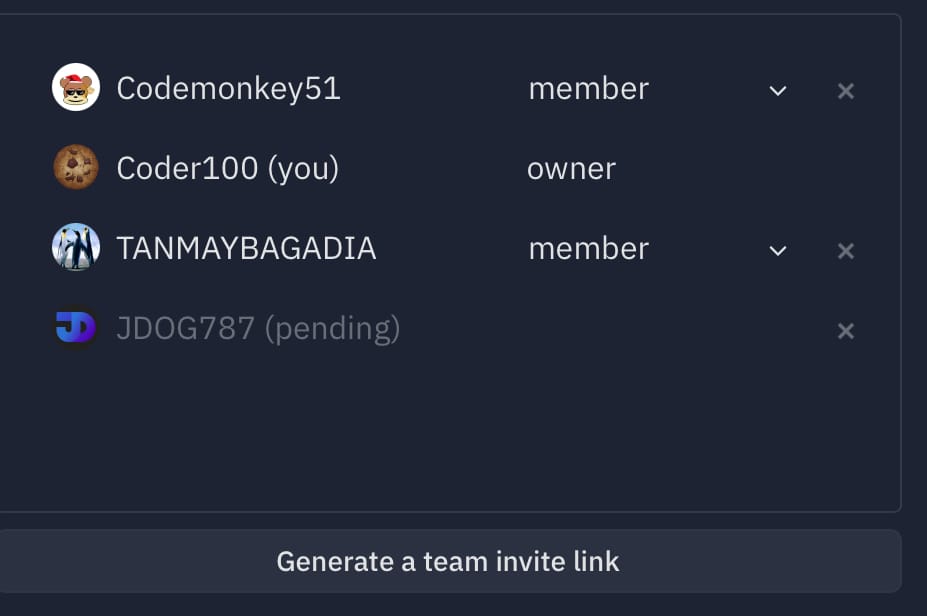The height and width of the screenshot is (616, 927).
Task: Cancel the pending JDOG787 invite
Action: [845, 330]
